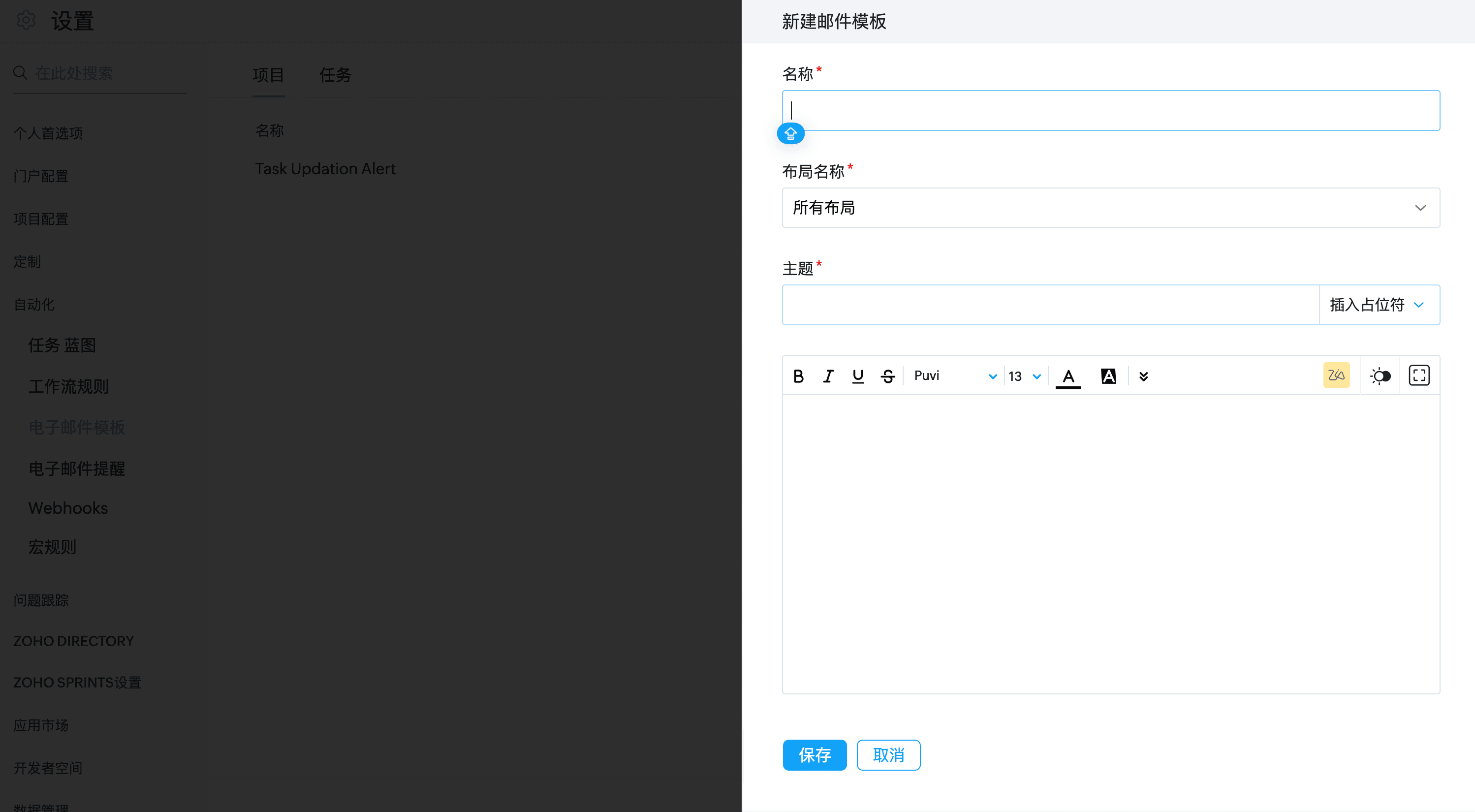Show more formatting options chevron
This screenshot has height=812, width=1475.
click(x=1143, y=376)
